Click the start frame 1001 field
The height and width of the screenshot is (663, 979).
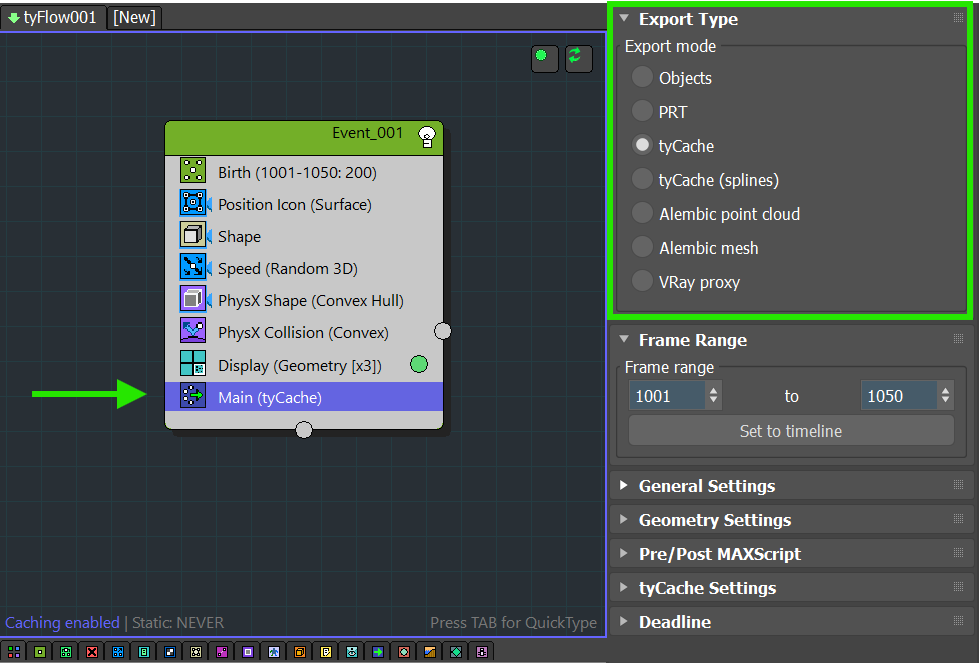click(x=667, y=396)
